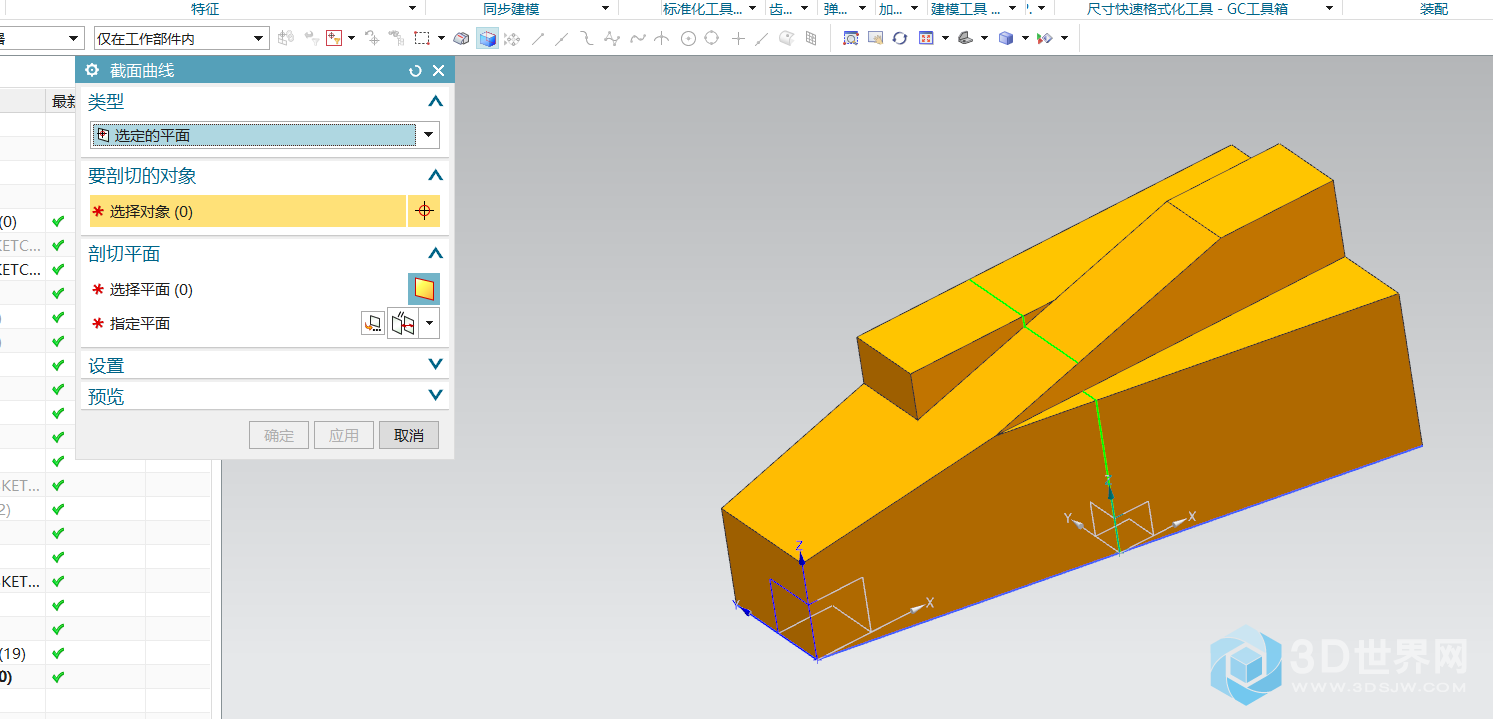Expand the 预览 section

click(435, 395)
